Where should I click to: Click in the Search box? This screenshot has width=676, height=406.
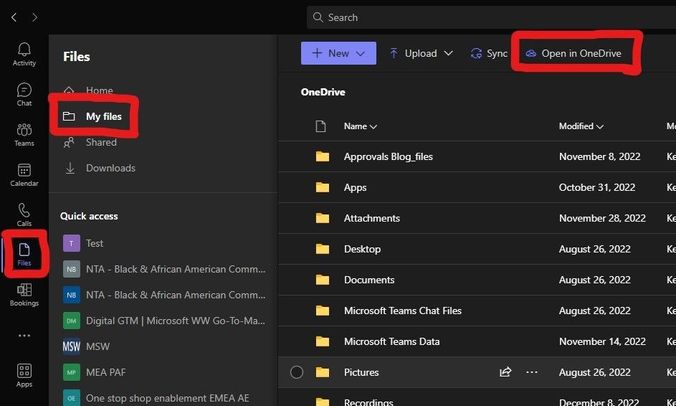click(x=491, y=17)
